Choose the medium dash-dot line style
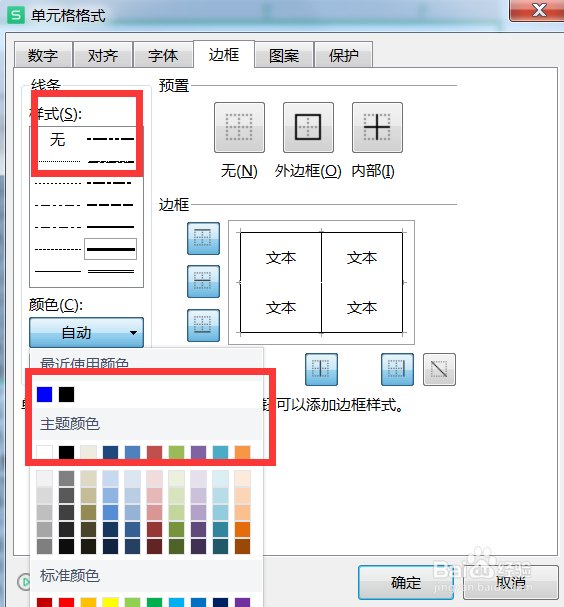Image resolution: width=564 pixels, height=607 pixels. click(x=110, y=183)
